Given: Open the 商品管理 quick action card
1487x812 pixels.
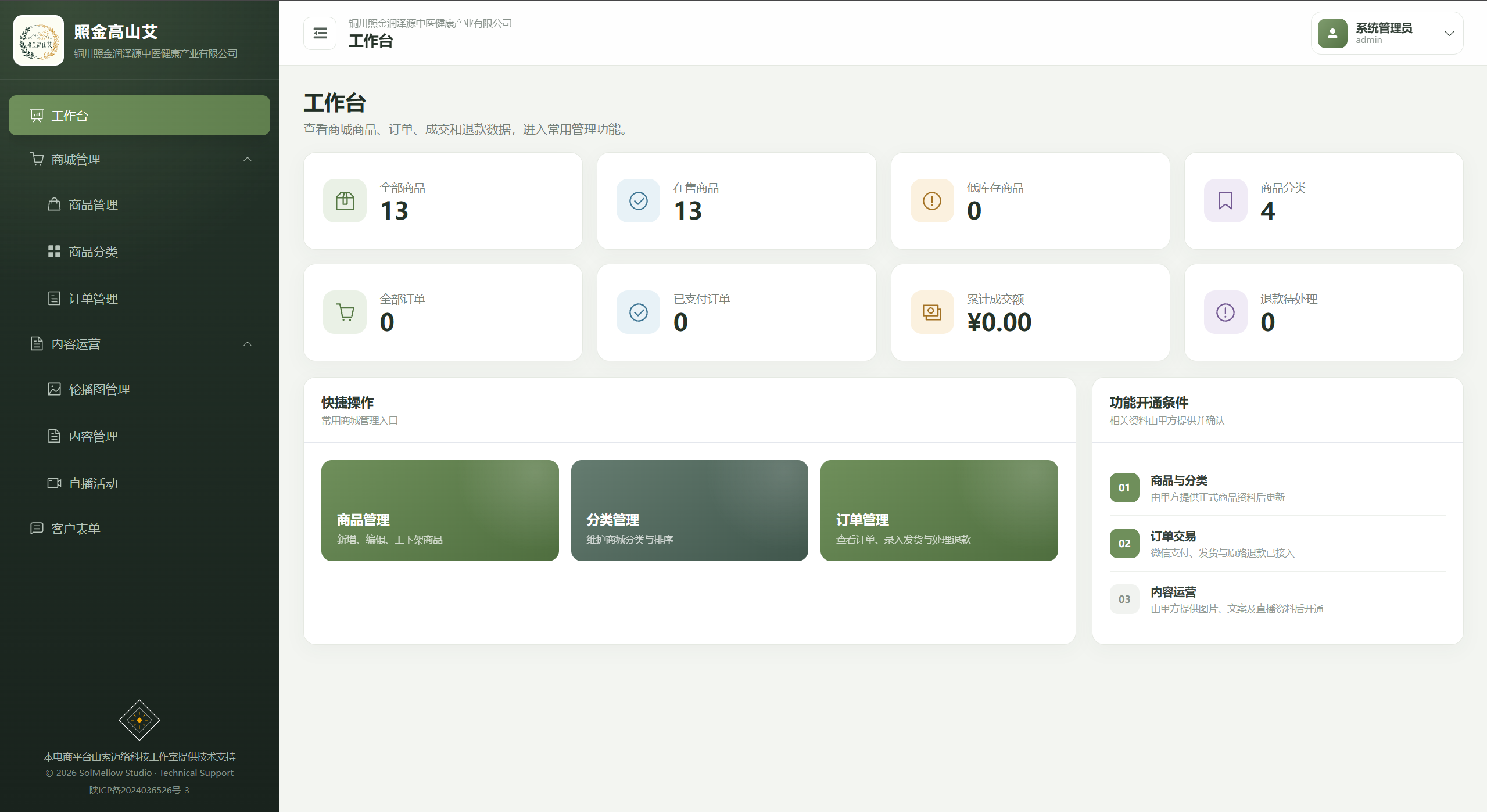Looking at the screenshot, I should tap(440, 511).
